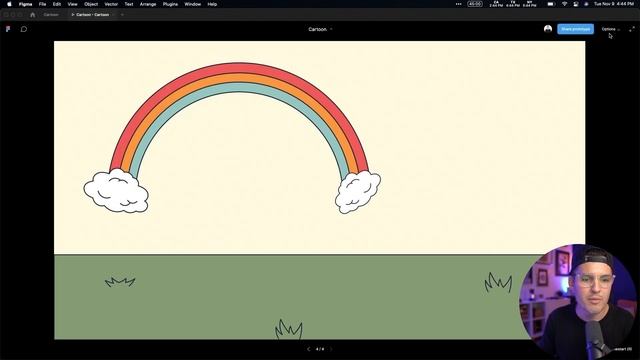This screenshot has width=640, height=360.
Task: Click the user avatar
Action: pos(548,29)
